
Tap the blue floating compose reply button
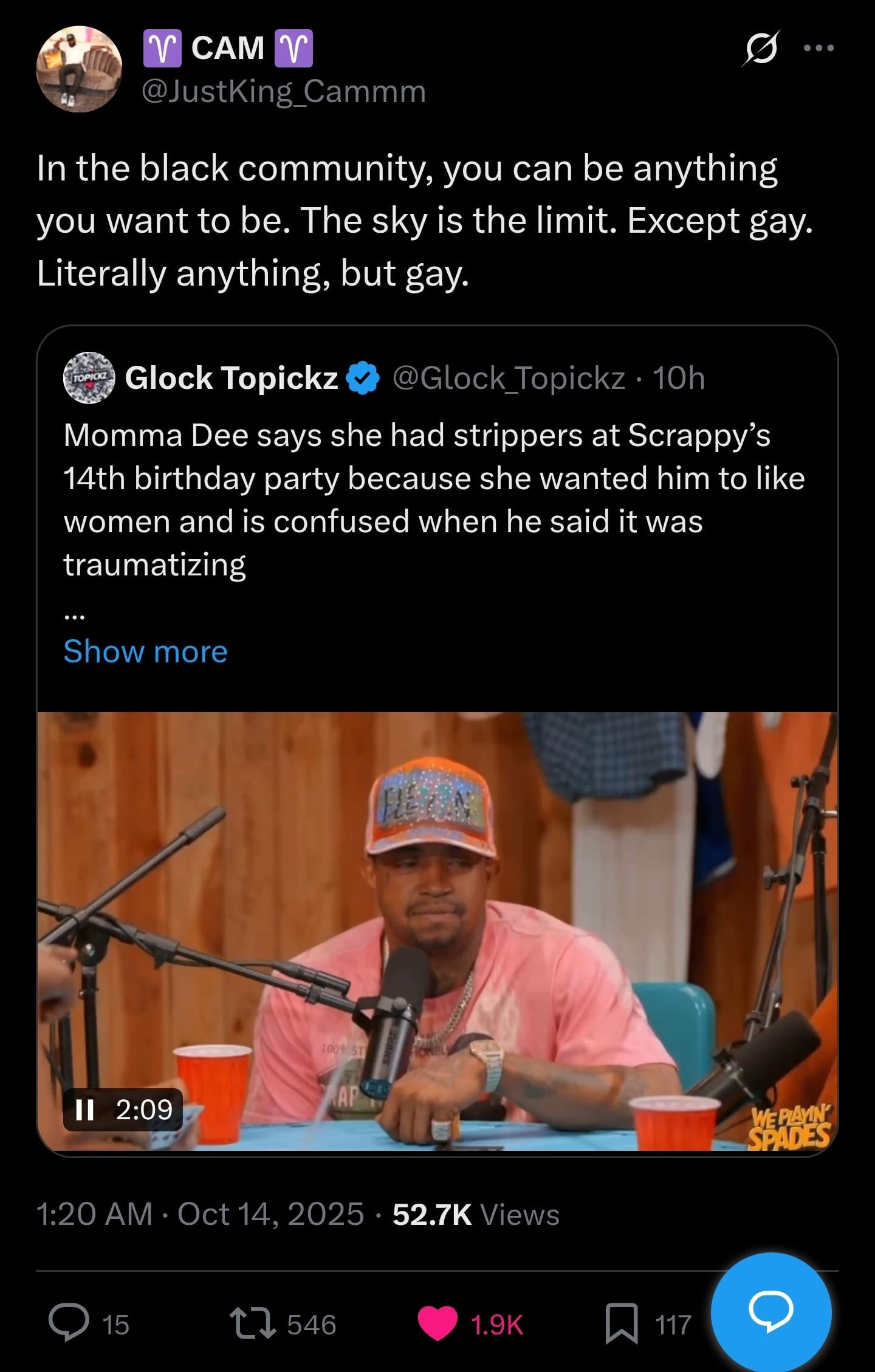click(770, 1311)
